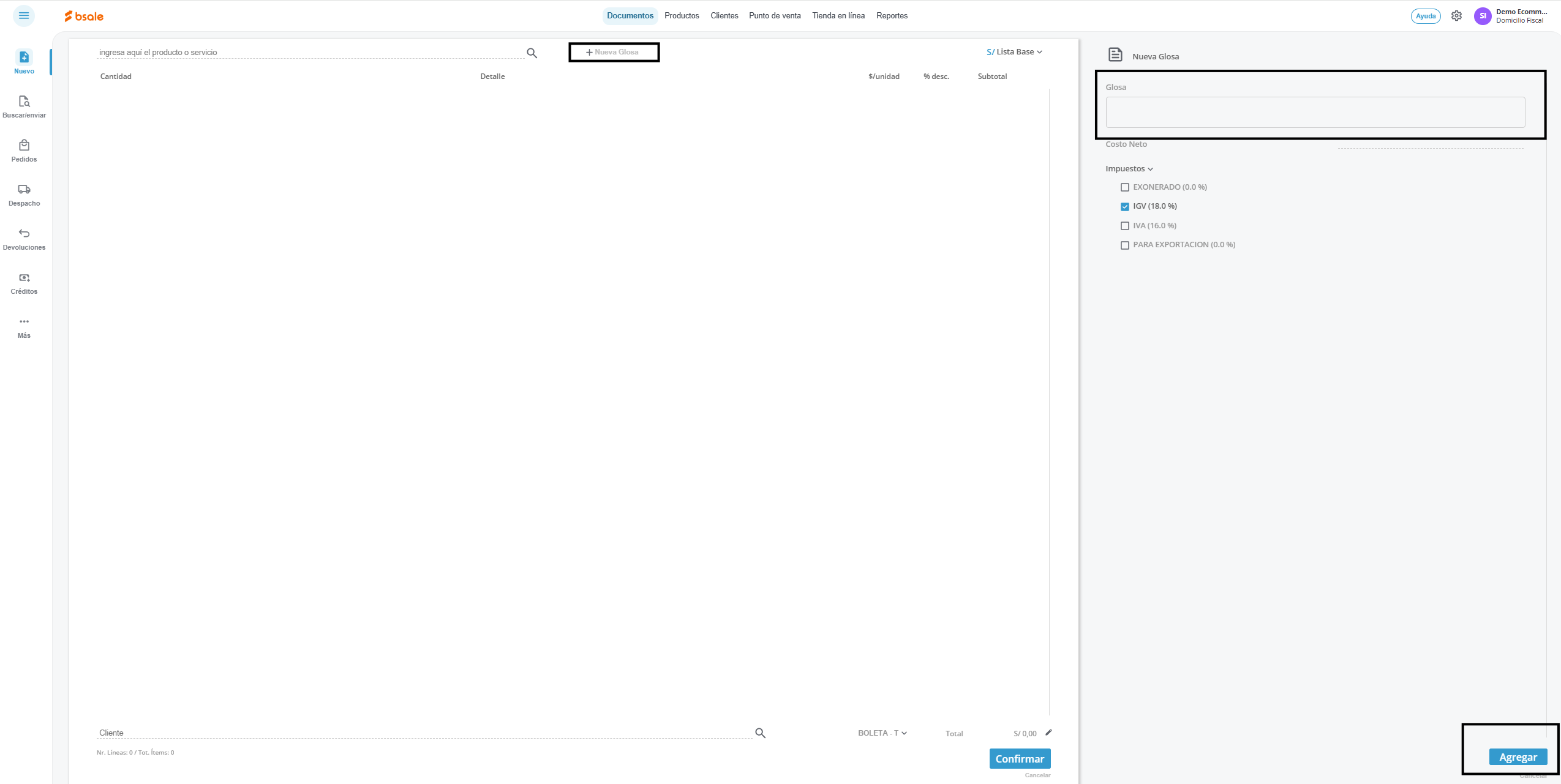1561x784 pixels.
Task: Check the EXONERADO (0.0 %) tax box
Action: (1124, 187)
